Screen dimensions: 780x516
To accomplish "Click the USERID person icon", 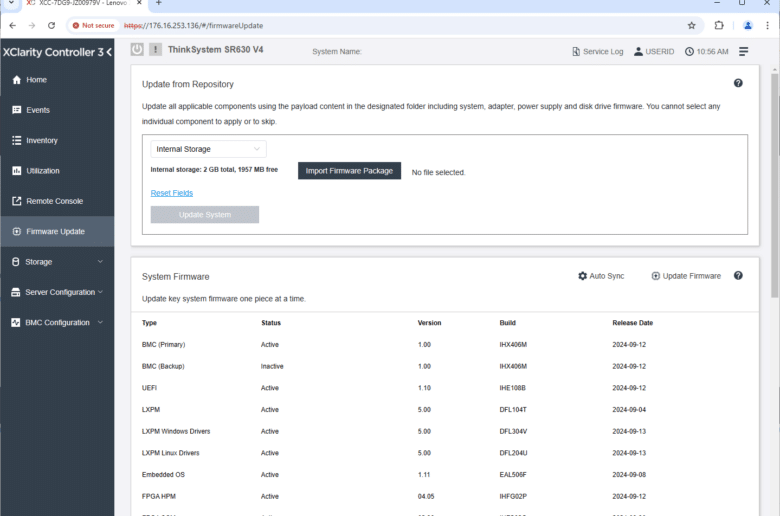I will coord(638,51).
